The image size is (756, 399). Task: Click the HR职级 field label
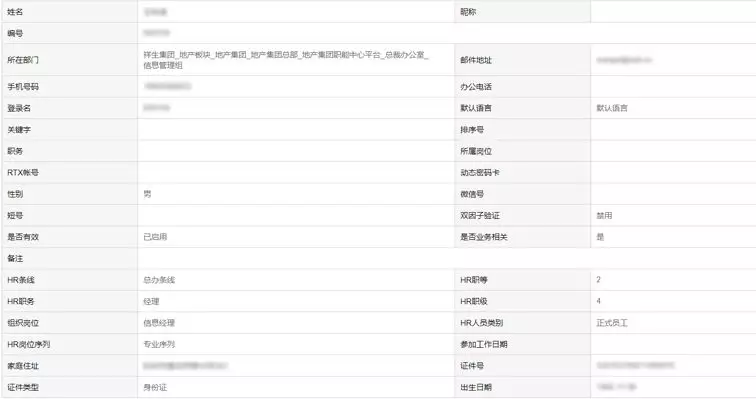[x=473, y=301]
